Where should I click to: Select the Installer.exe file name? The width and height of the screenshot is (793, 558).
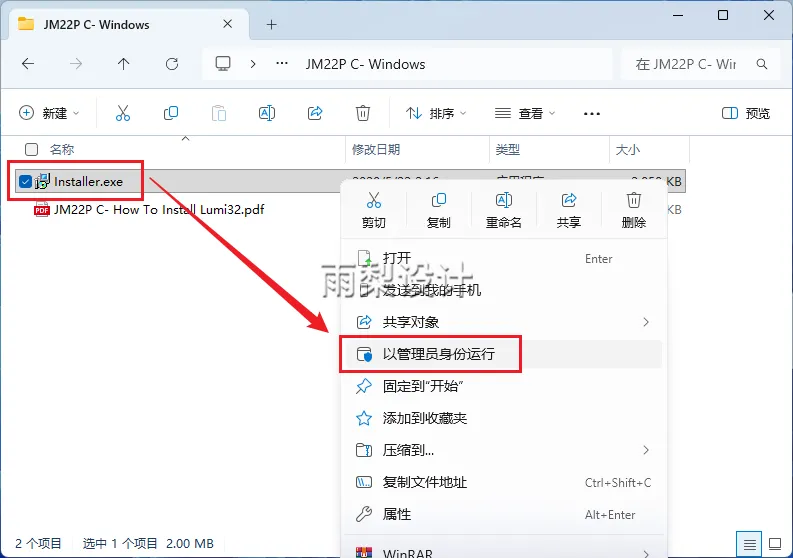point(89,182)
